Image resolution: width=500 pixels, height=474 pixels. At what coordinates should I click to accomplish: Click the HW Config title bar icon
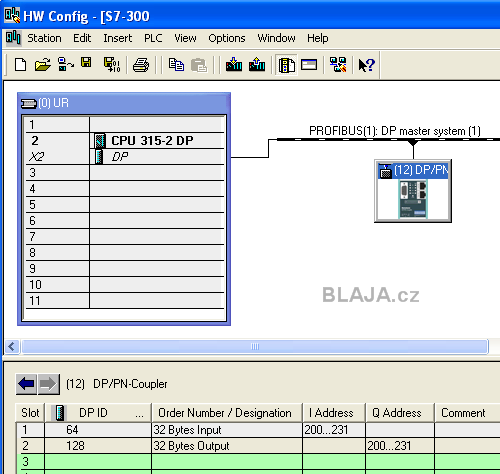click(12, 16)
